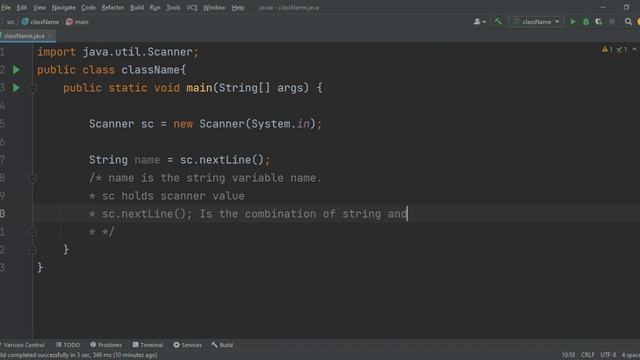This screenshot has height=360, width=640.
Task: Click the run gutter arrow beside class className
Action: coord(16,70)
